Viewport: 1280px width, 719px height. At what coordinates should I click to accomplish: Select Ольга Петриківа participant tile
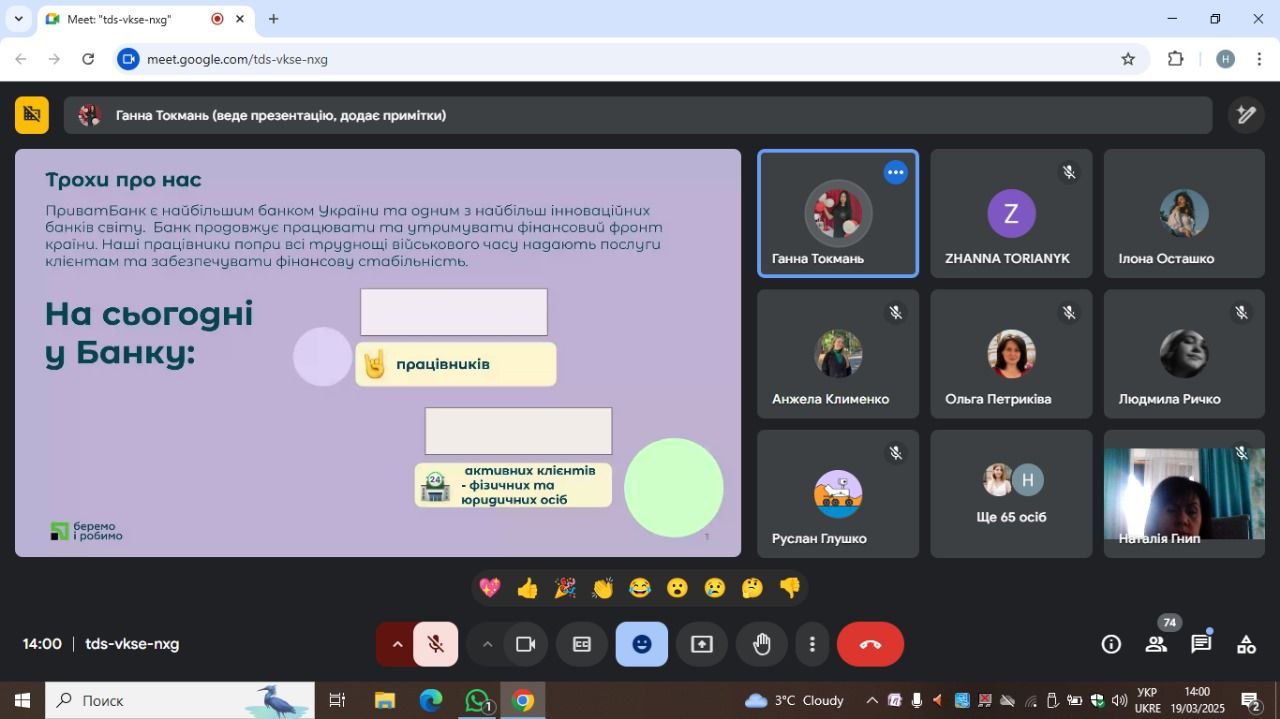(1011, 354)
